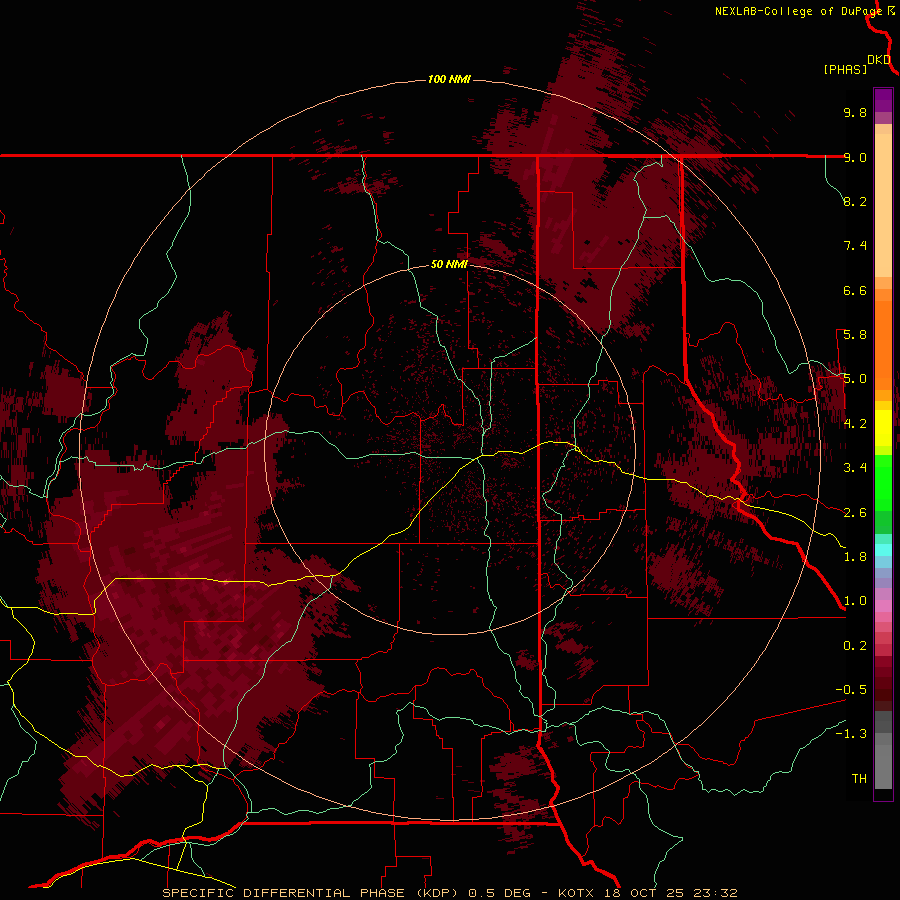Click the 0.2 value on the scale
The width and height of the screenshot is (900, 900).
pos(855,646)
